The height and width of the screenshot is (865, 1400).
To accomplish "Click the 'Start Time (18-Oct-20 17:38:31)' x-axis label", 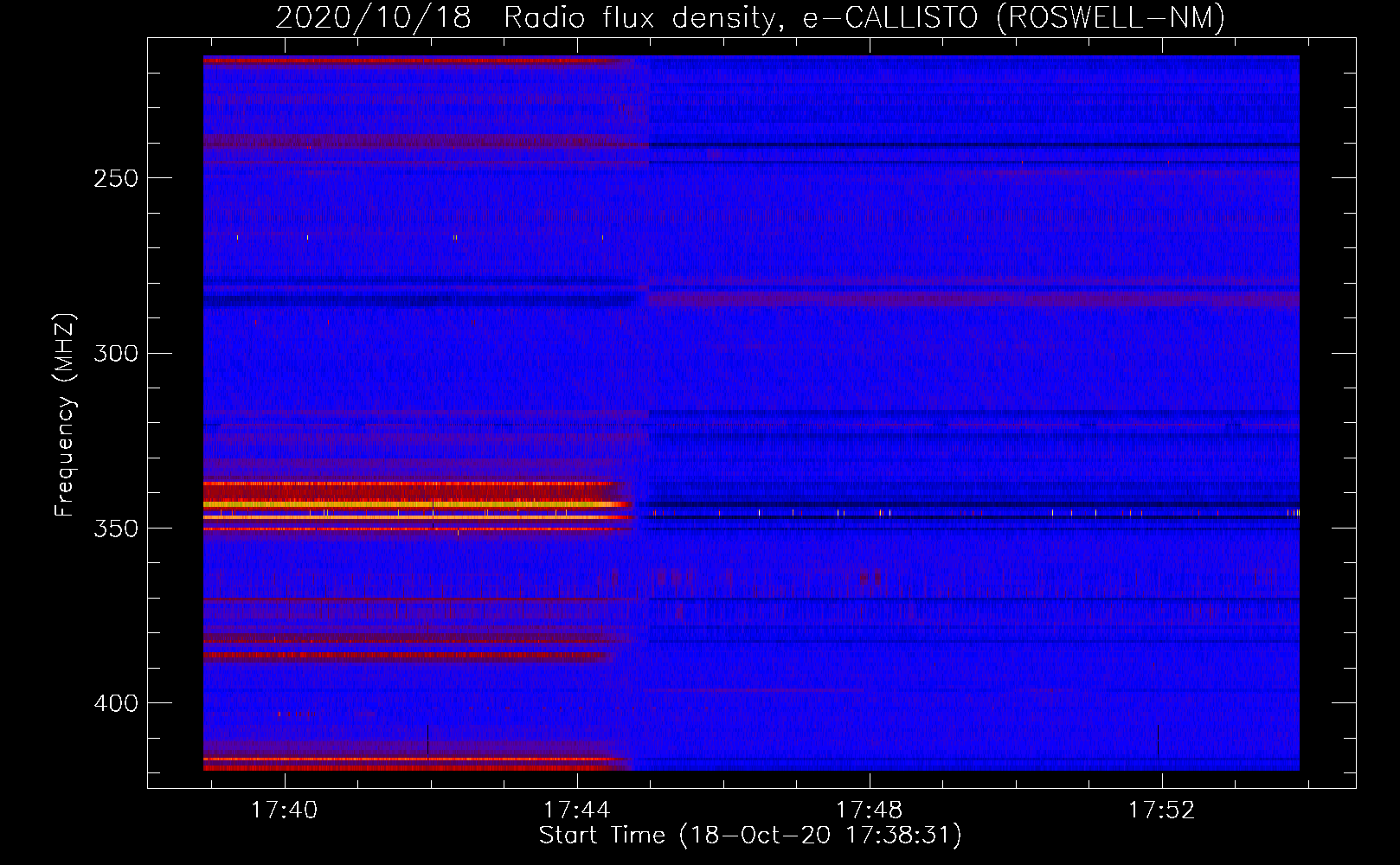I will [x=750, y=836].
